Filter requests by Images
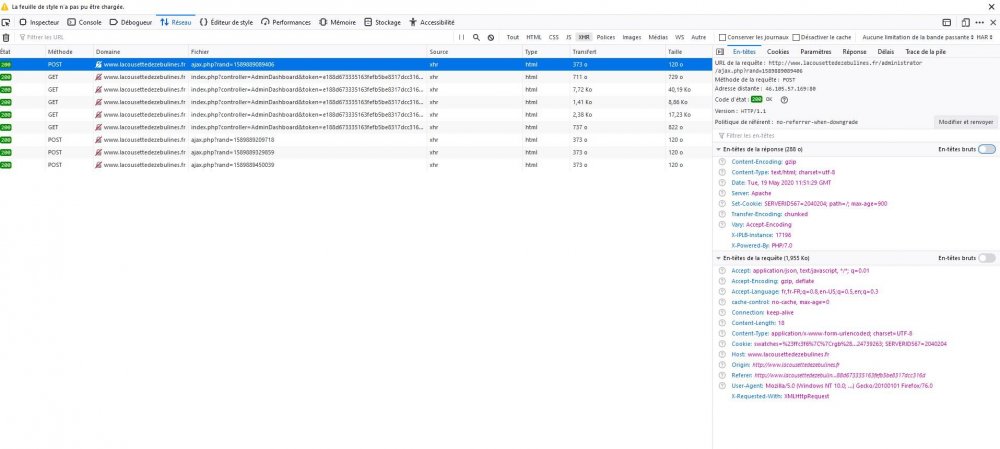Screen dimensions: 1000x449 (632, 38)
